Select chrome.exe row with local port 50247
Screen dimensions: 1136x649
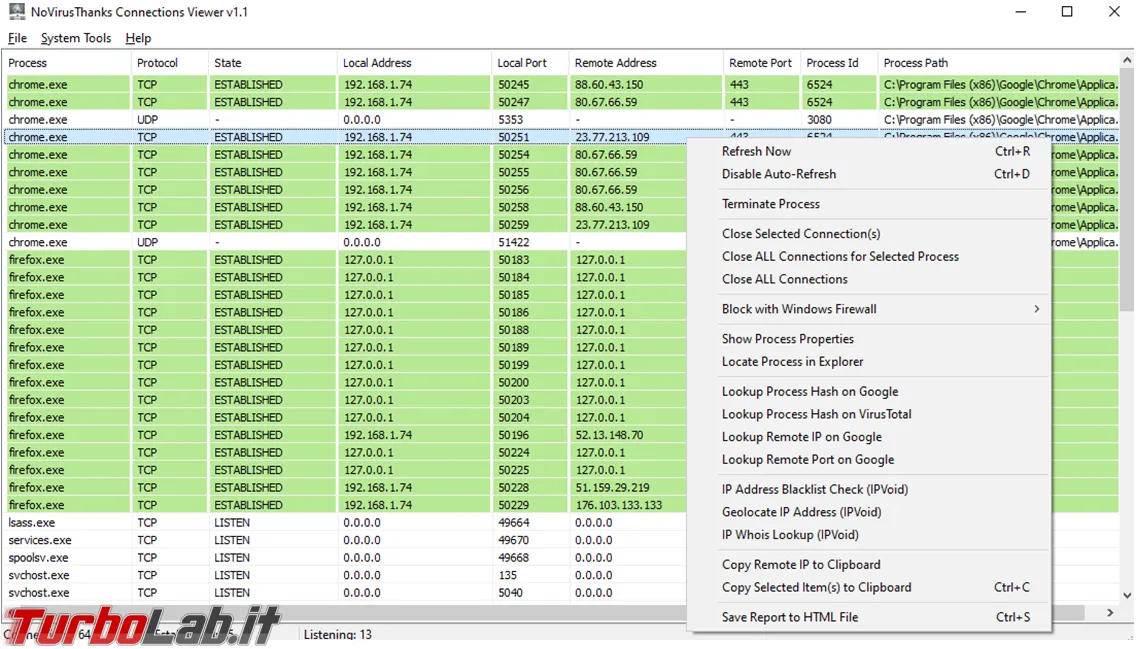tap(561, 102)
